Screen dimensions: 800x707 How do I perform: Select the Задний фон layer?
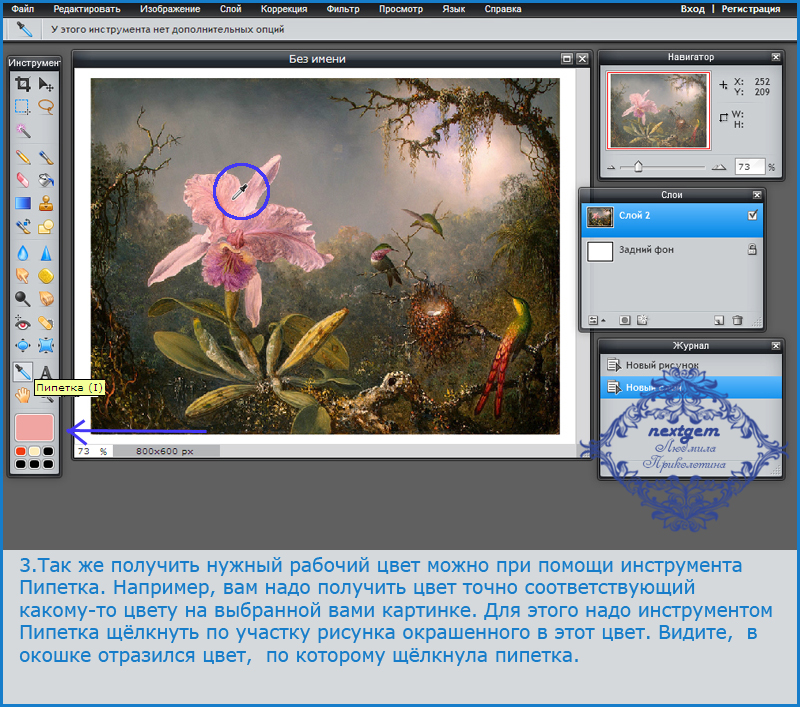672,250
